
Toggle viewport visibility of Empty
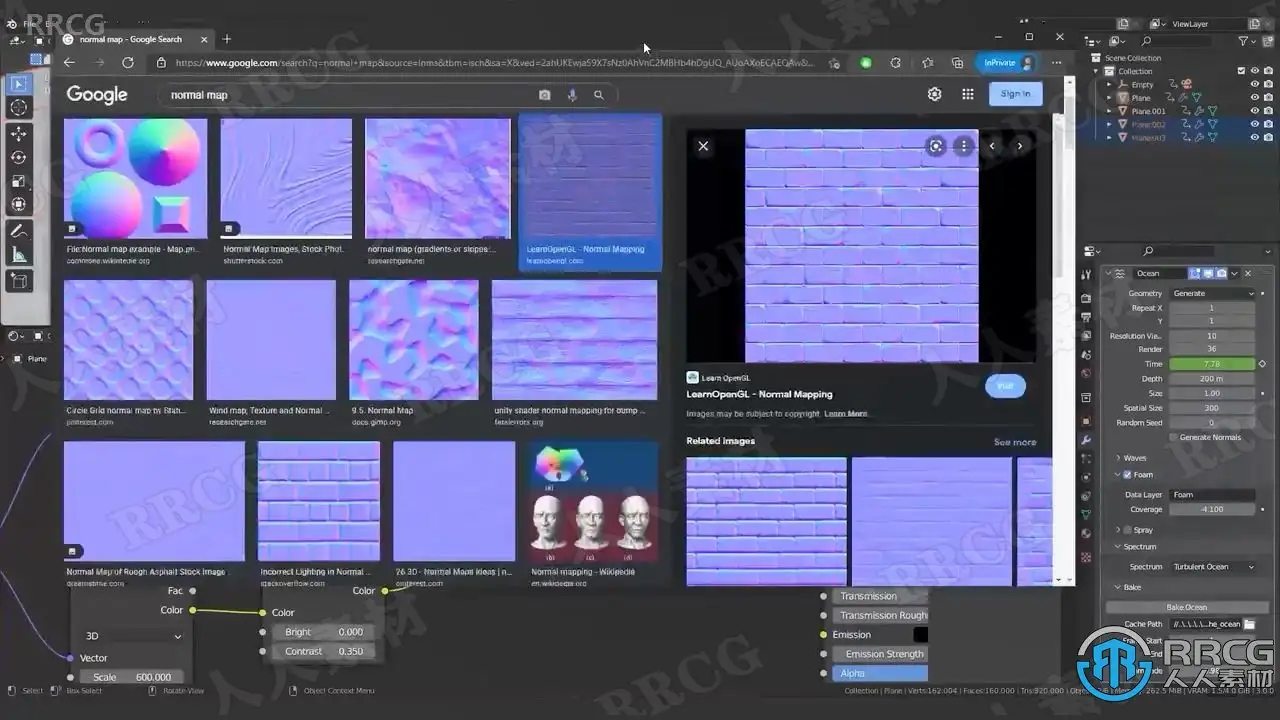point(1255,84)
